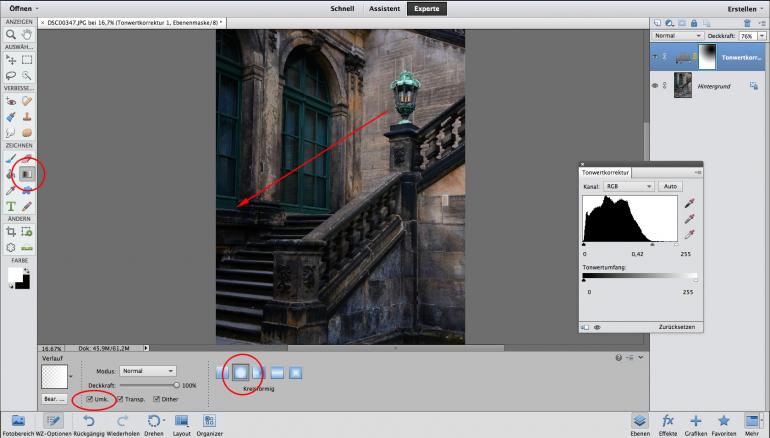Click the Auto levels button
Viewport: 770px width, 438px height.
click(x=670, y=187)
